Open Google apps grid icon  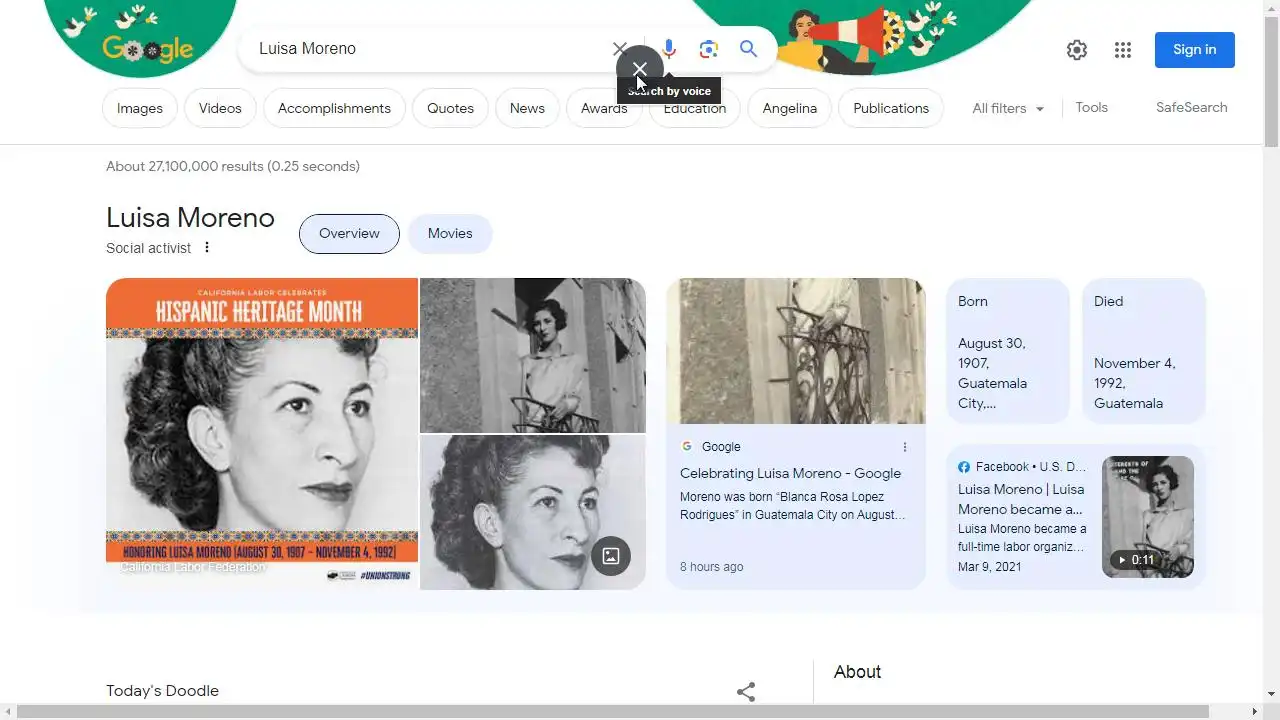tap(1123, 50)
